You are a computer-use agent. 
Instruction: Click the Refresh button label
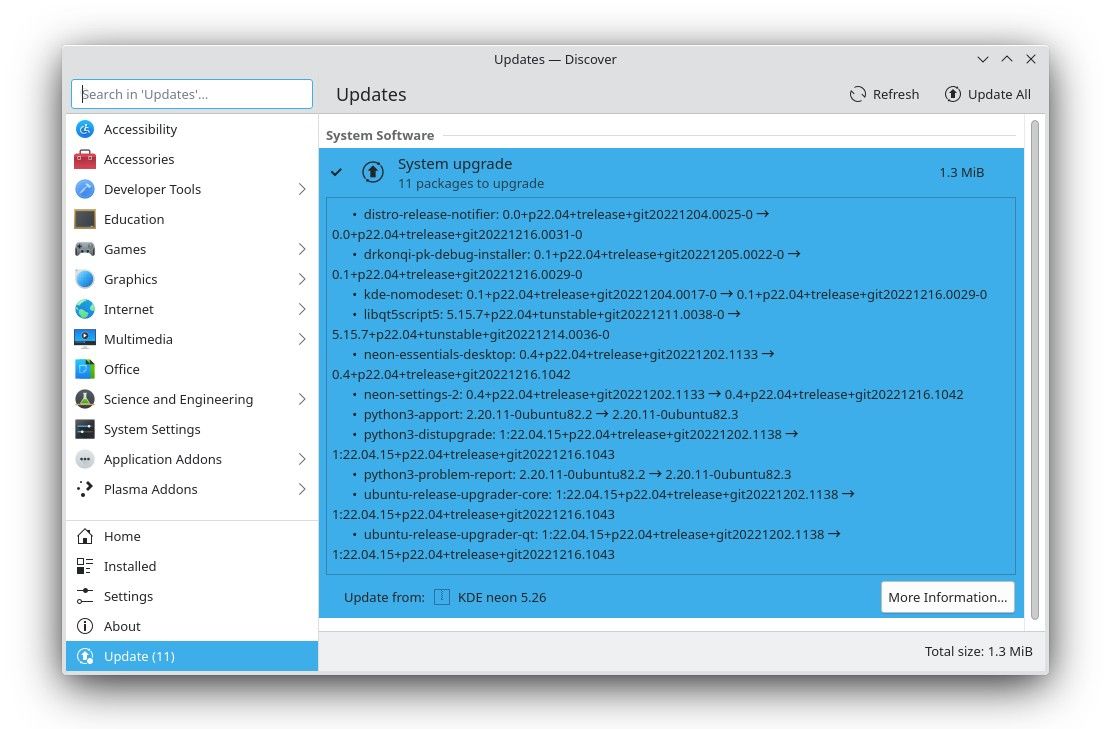[896, 94]
